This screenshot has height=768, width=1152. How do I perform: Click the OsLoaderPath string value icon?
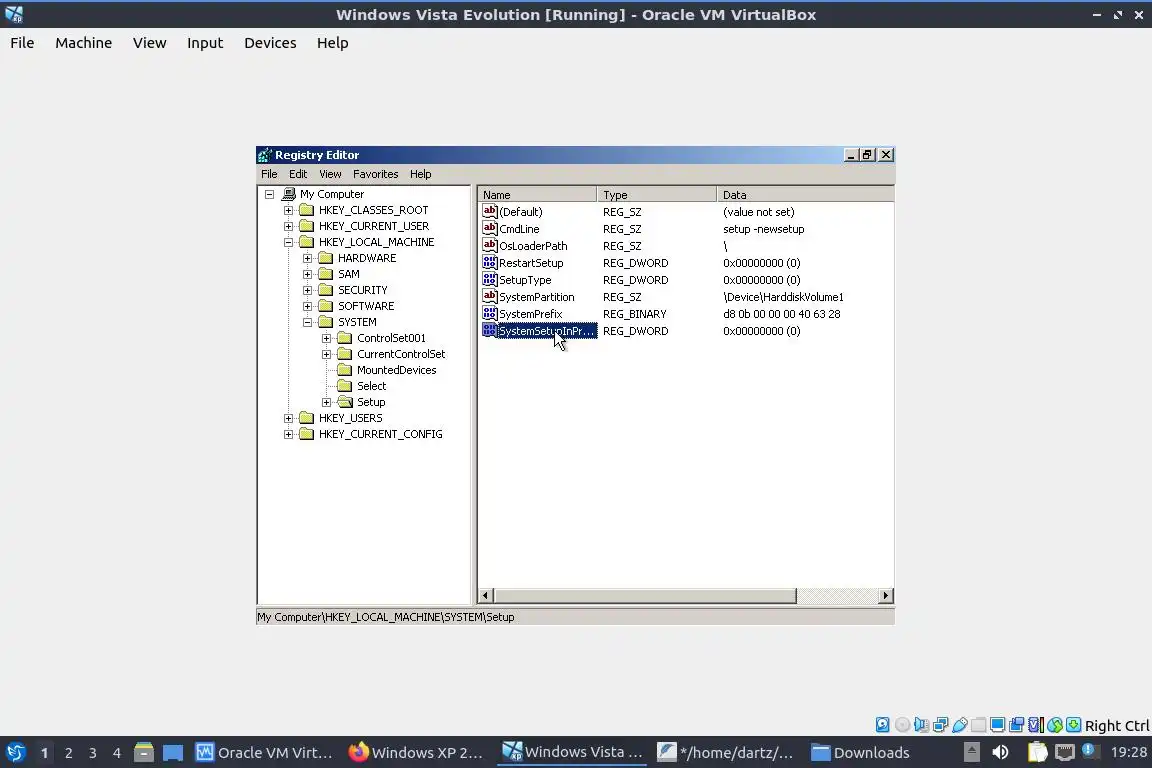[x=490, y=245]
